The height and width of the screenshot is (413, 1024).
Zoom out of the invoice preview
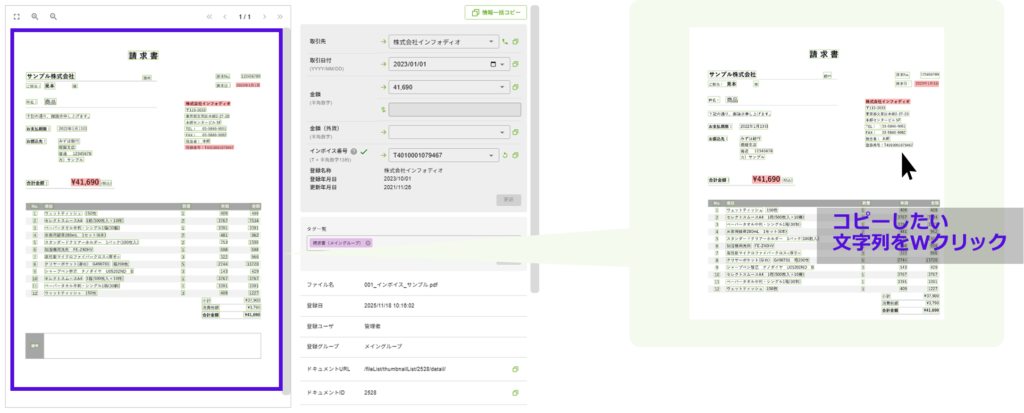pyautogui.click(x=53, y=17)
